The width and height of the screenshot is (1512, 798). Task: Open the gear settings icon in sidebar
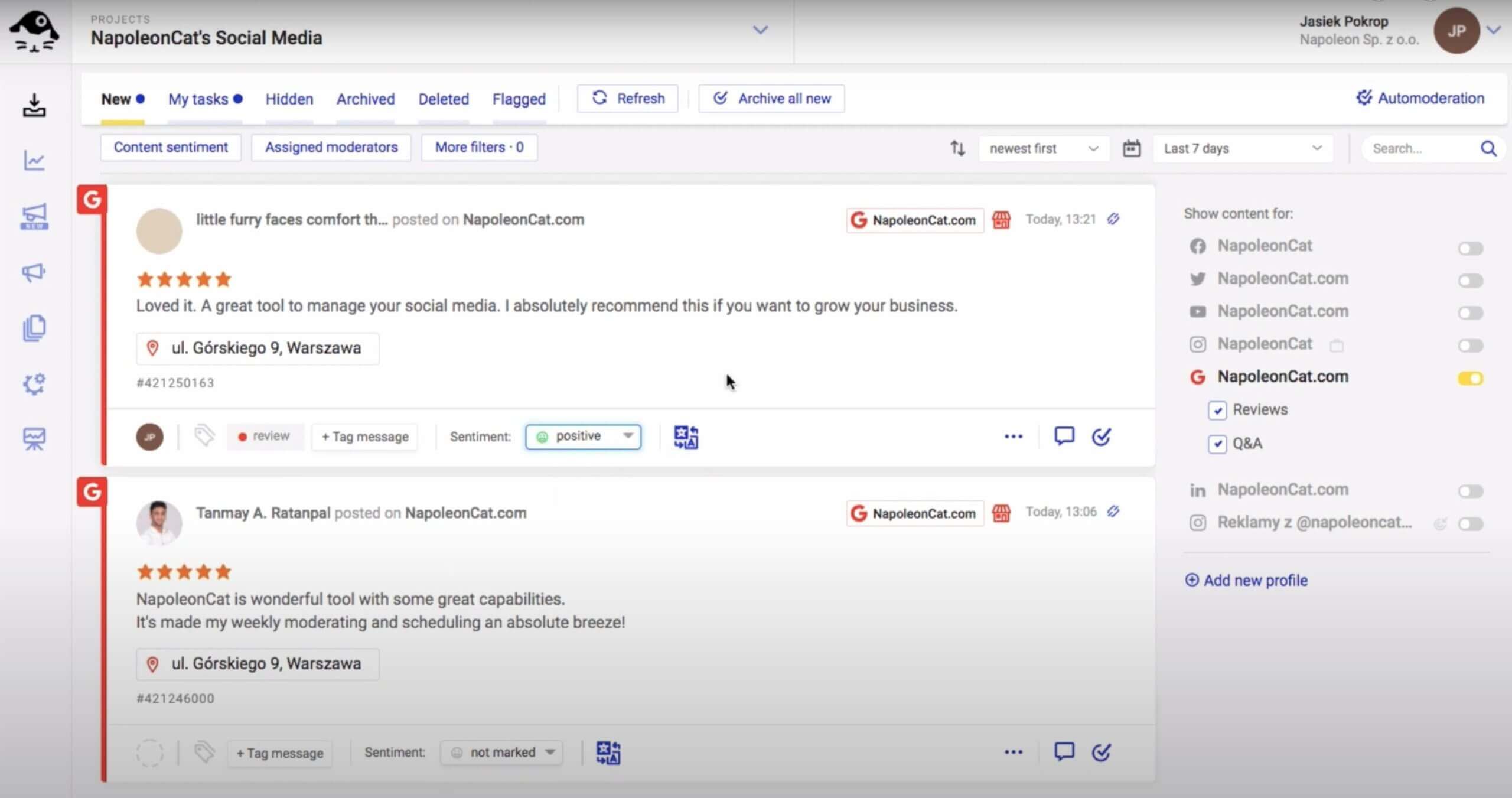click(x=34, y=384)
